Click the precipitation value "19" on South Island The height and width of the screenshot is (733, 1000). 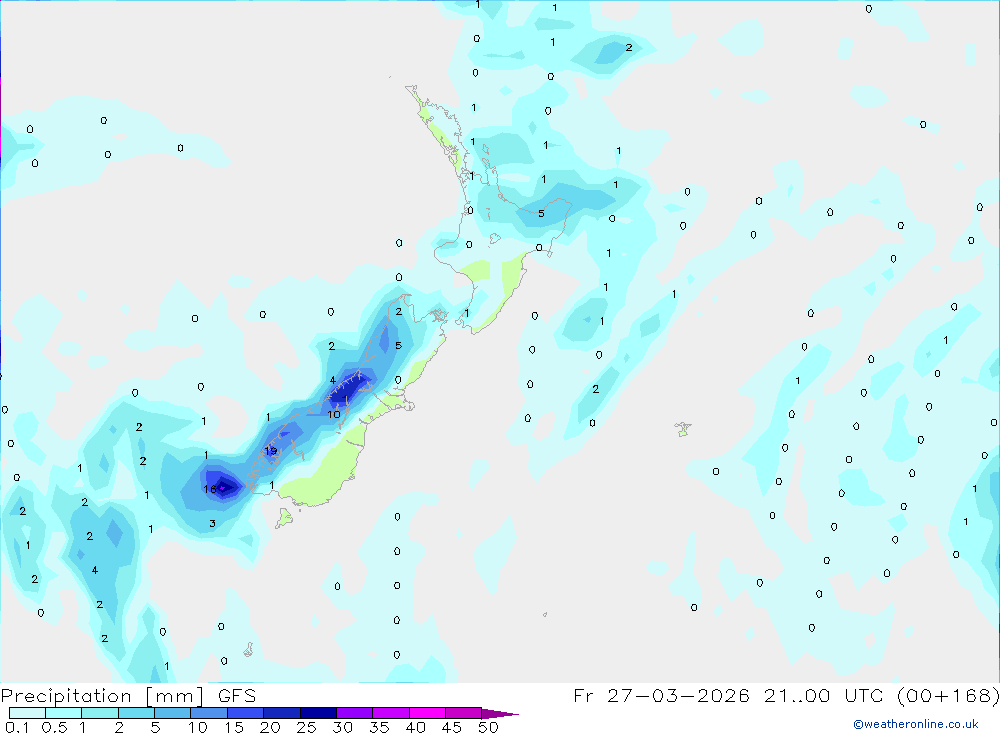[270, 451]
